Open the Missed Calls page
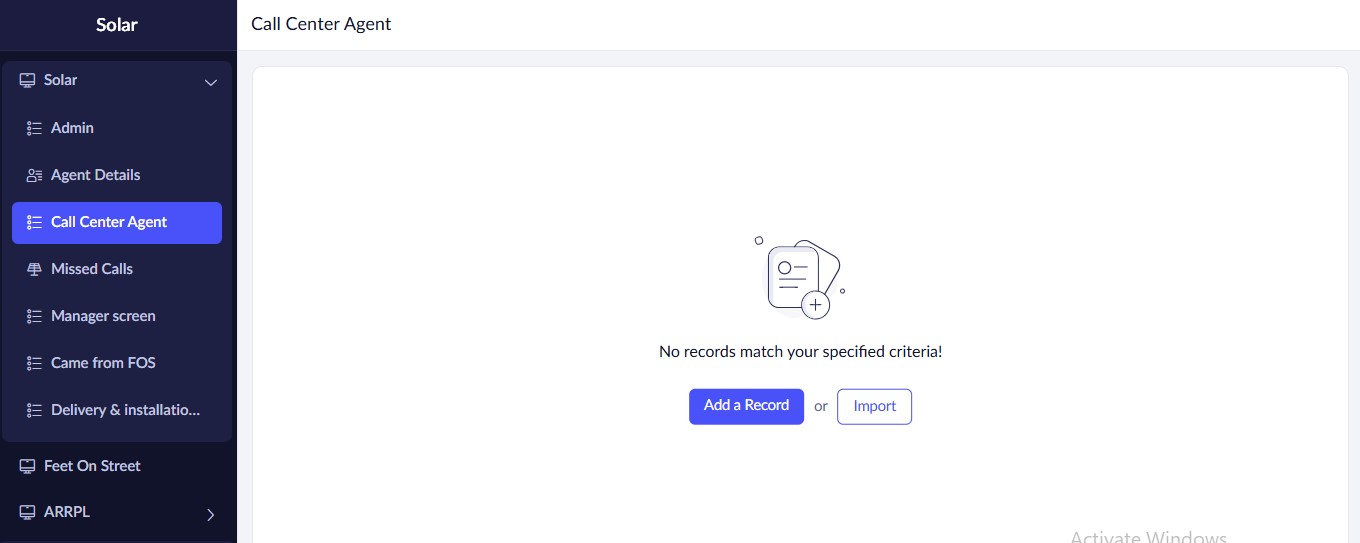The image size is (1360, 543). 92,269
